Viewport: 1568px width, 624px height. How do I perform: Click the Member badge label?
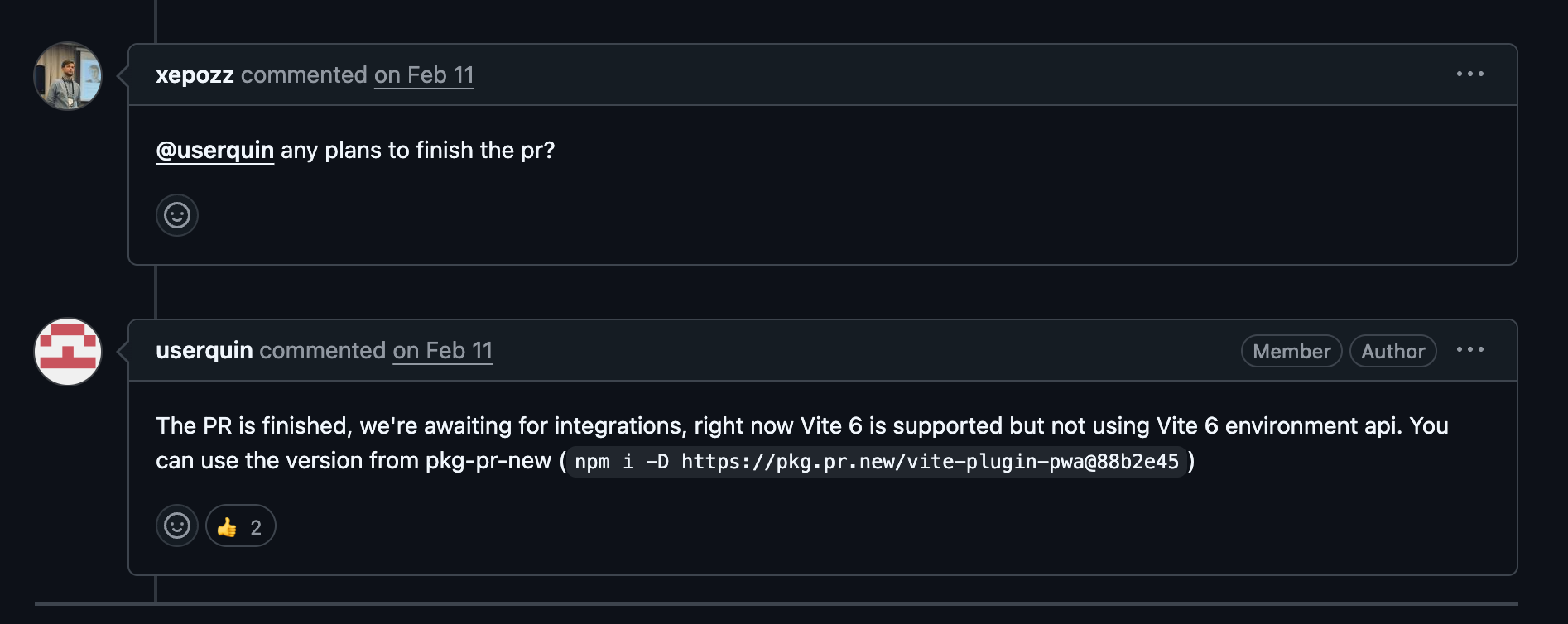(1291, 351)
